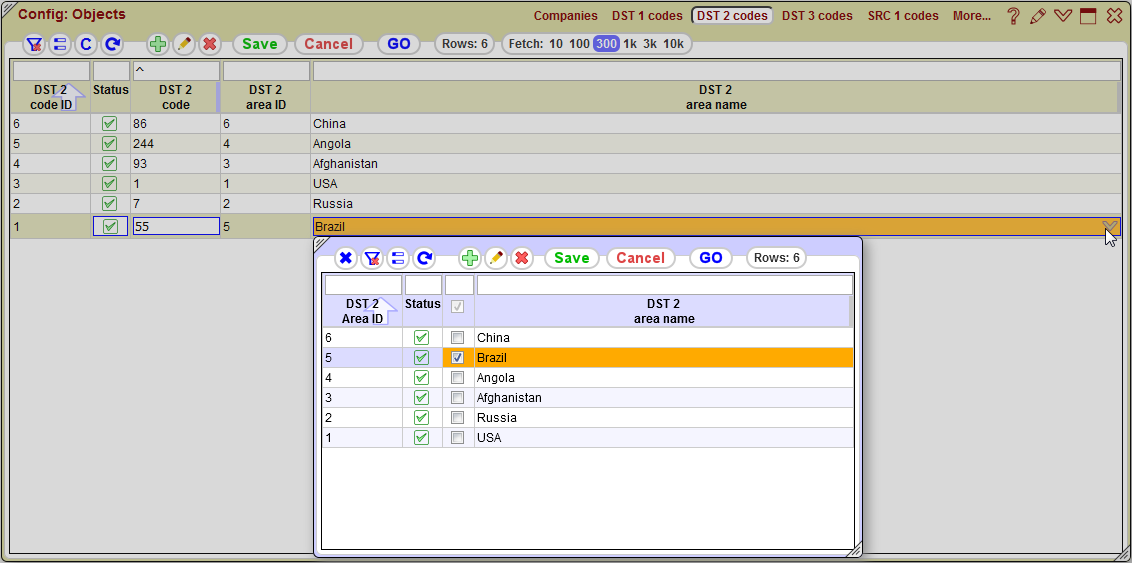Collapse window with double chevron icon

[1062, 16]
